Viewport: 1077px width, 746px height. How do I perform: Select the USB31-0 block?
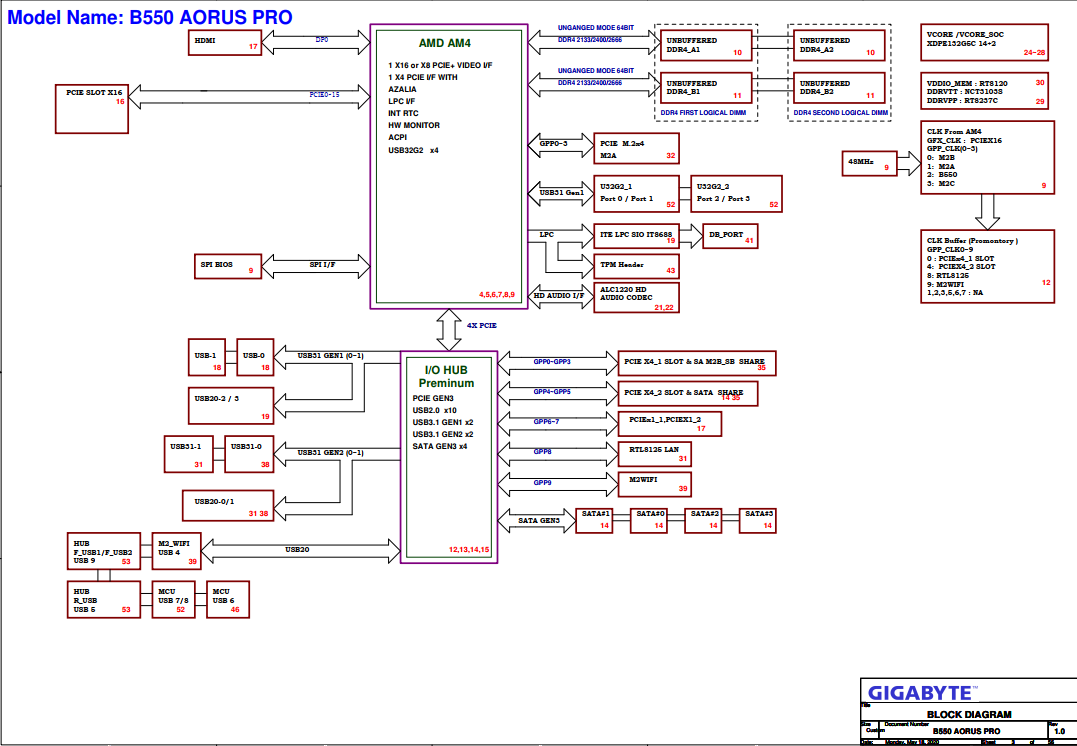(x=249, y=454)
